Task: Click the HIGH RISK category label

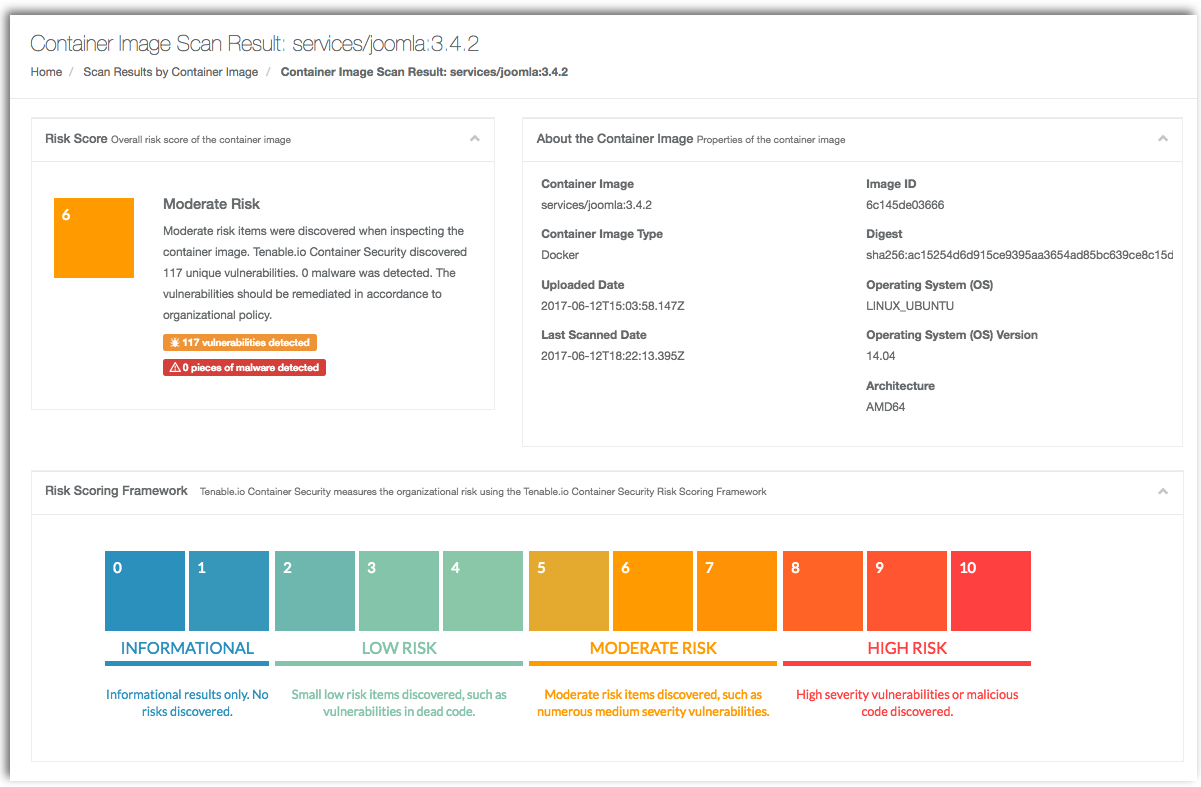Action: coord(907,648)
